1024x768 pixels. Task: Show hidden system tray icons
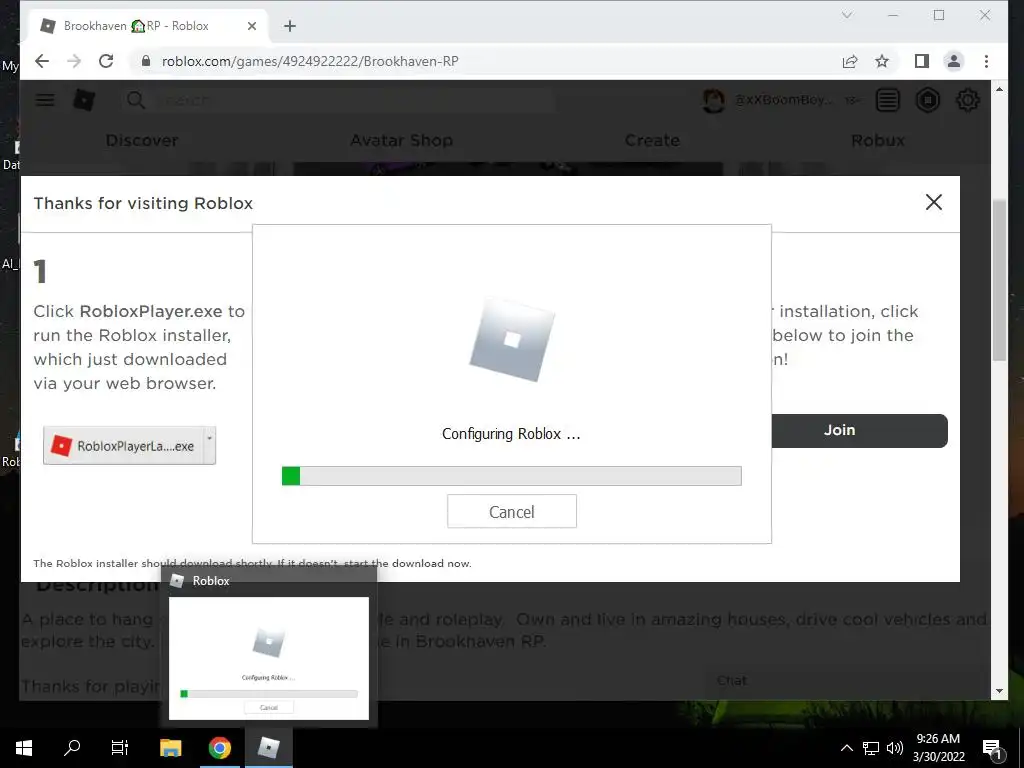(x=846, y=748)
